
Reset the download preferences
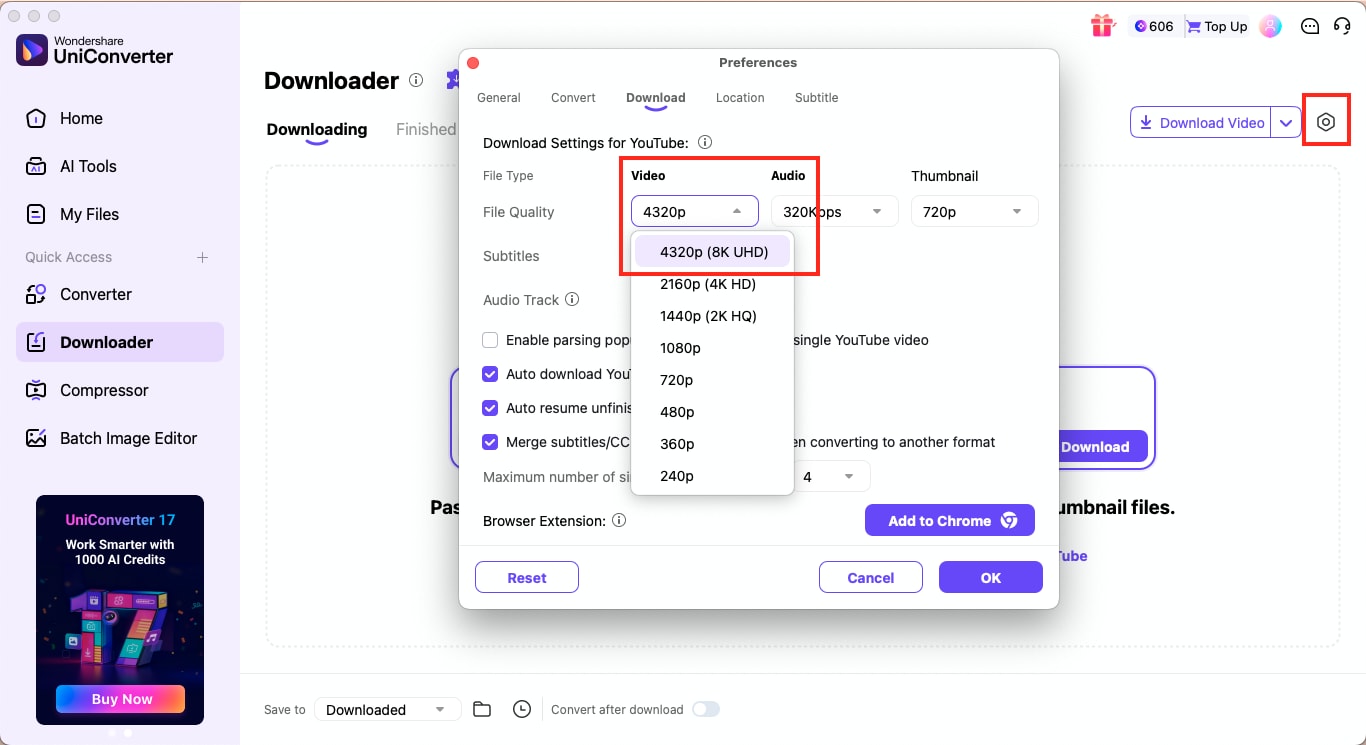(526, 577)
